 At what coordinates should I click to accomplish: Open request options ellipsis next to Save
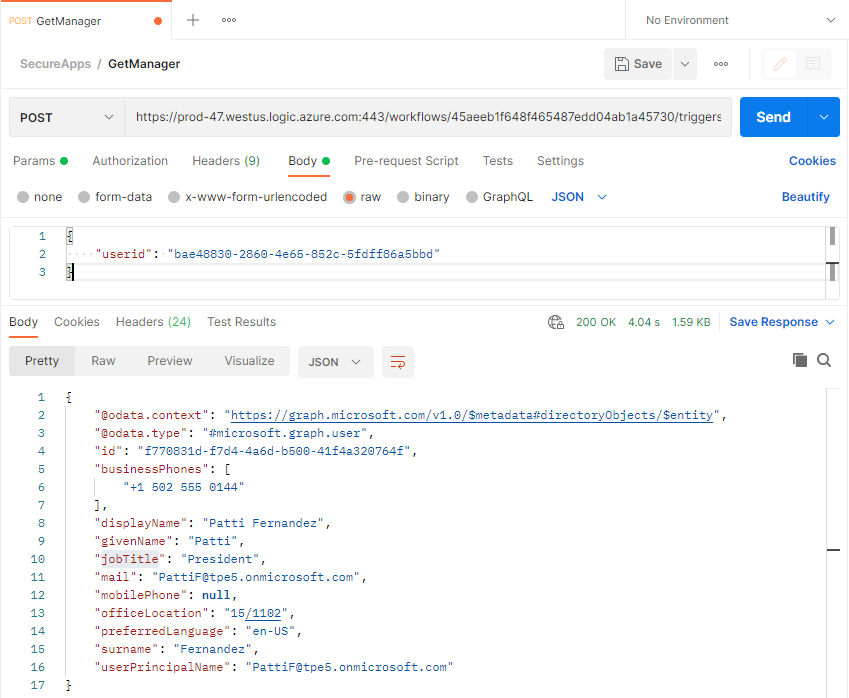click(721, 64)
